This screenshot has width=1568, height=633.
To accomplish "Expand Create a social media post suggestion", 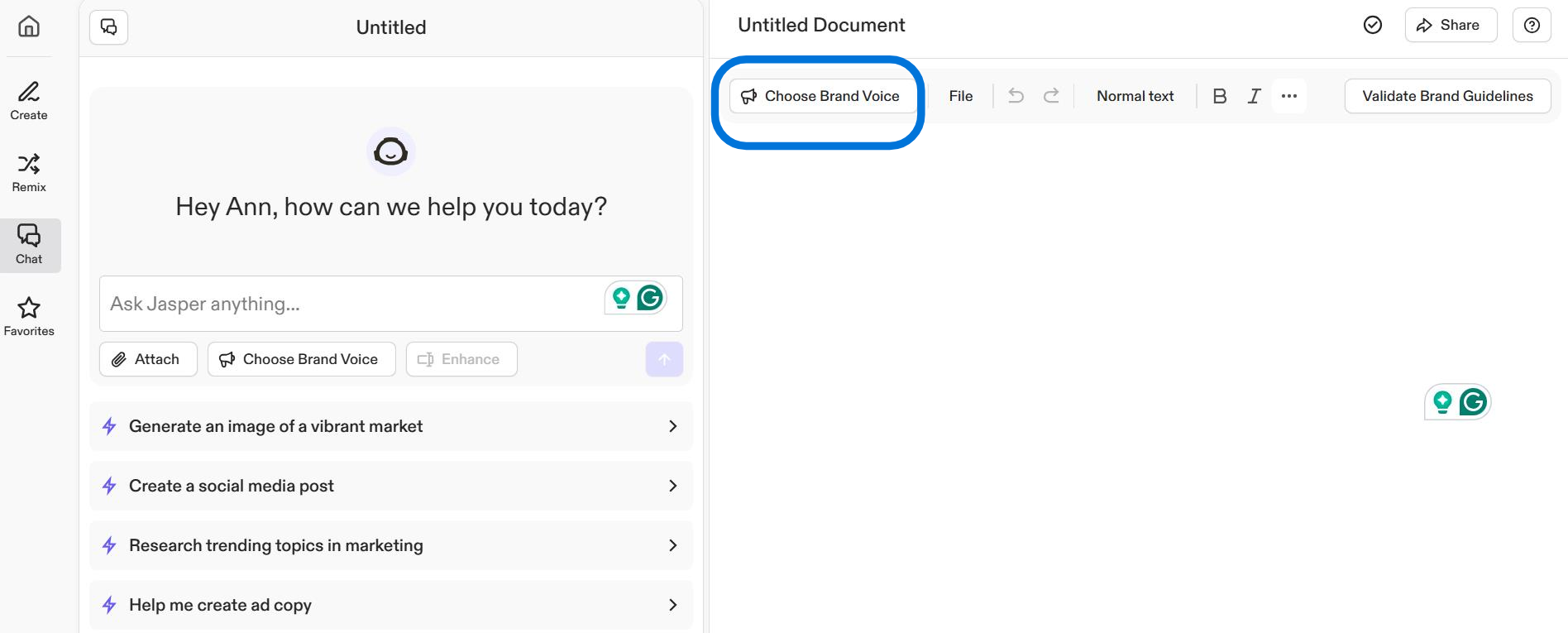I will (390, 486).
